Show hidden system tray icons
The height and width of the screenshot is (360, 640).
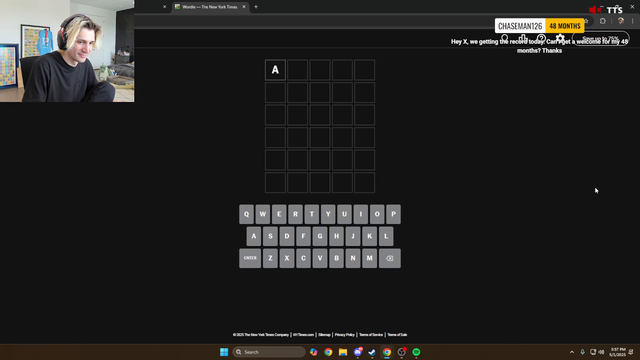(x=572, y=352)
